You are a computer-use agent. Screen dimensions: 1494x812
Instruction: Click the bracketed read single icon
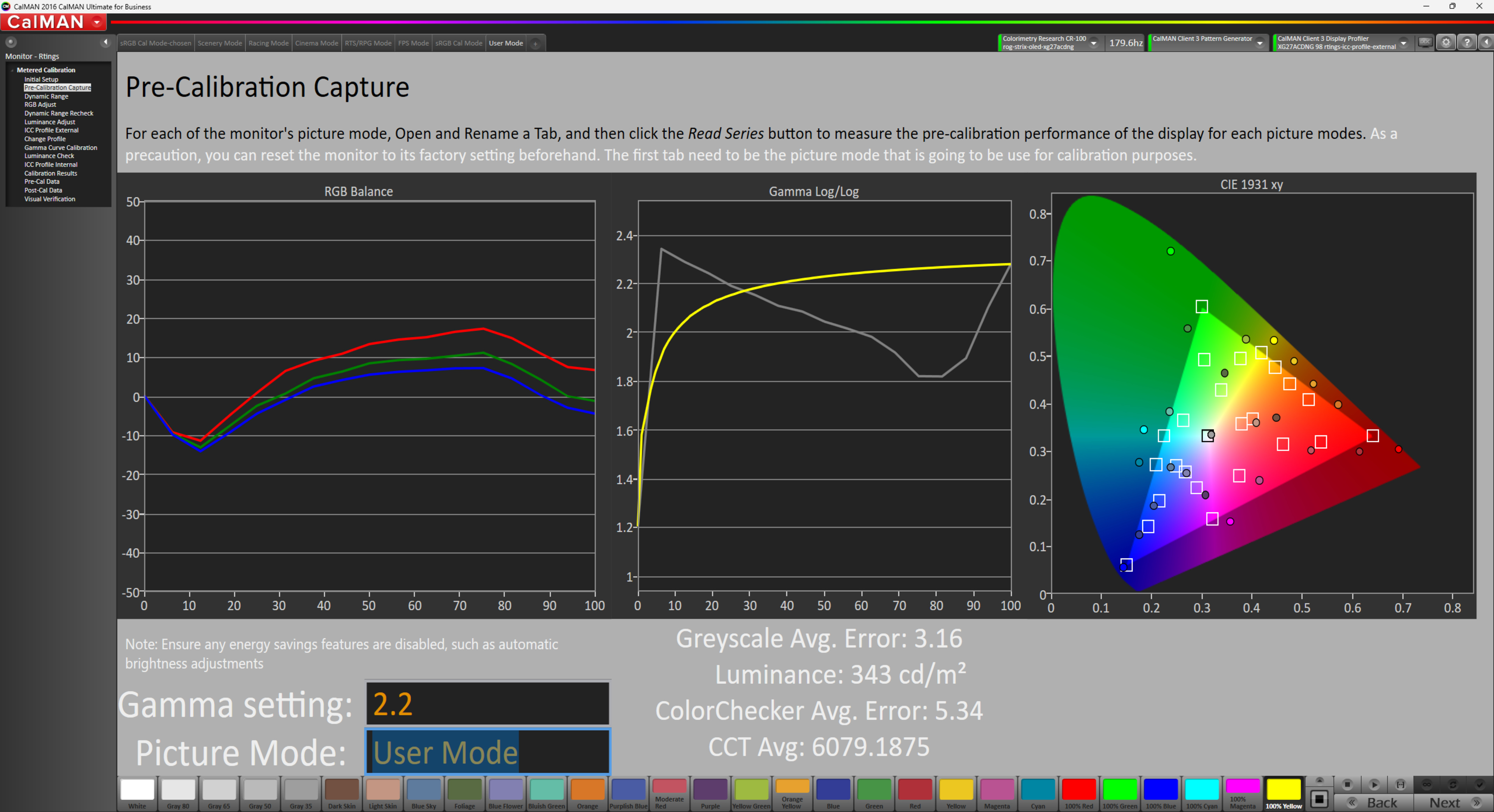click(1400, 784)
